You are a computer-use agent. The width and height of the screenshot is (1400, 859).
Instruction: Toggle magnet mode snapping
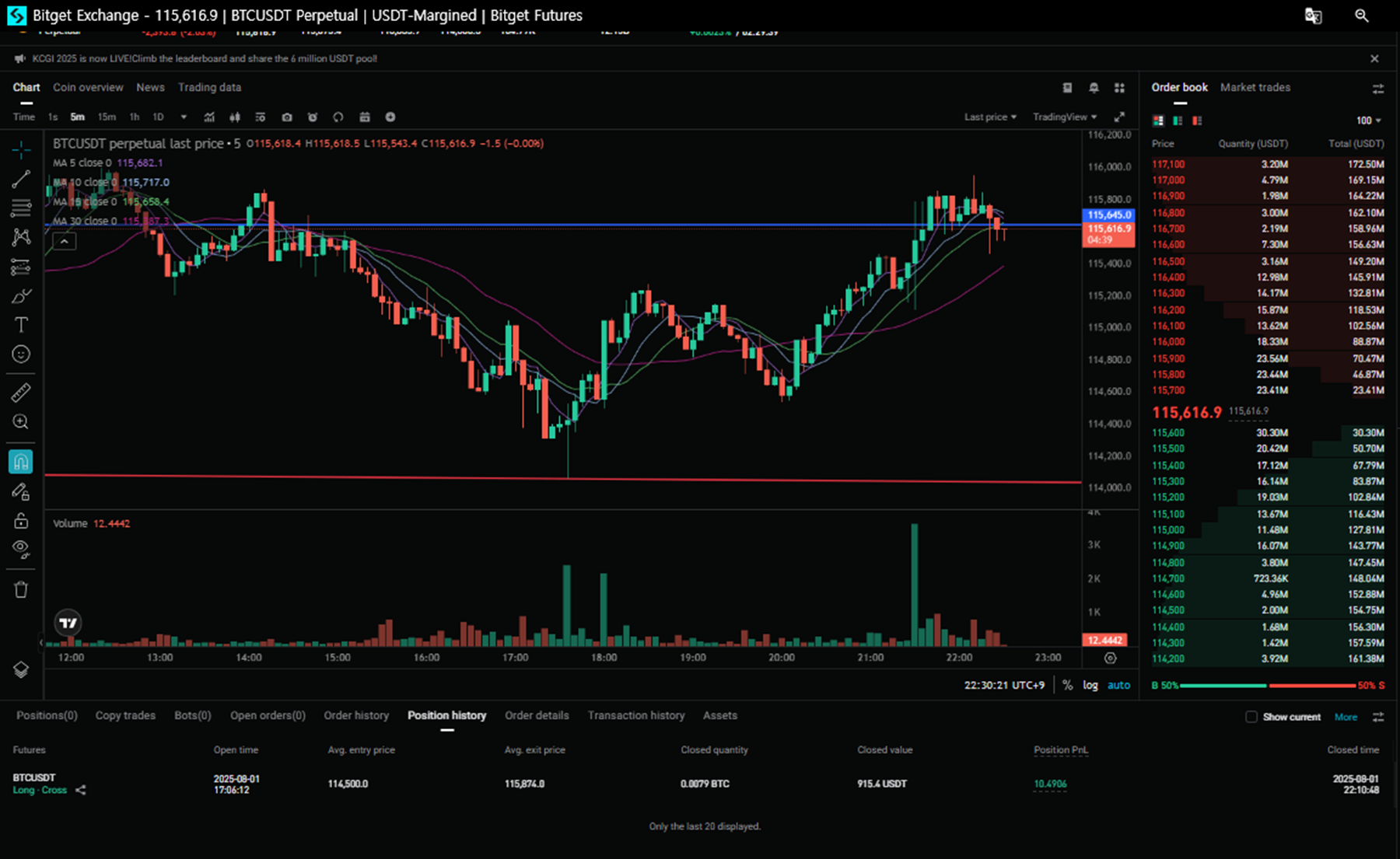(x=21, y=462)
